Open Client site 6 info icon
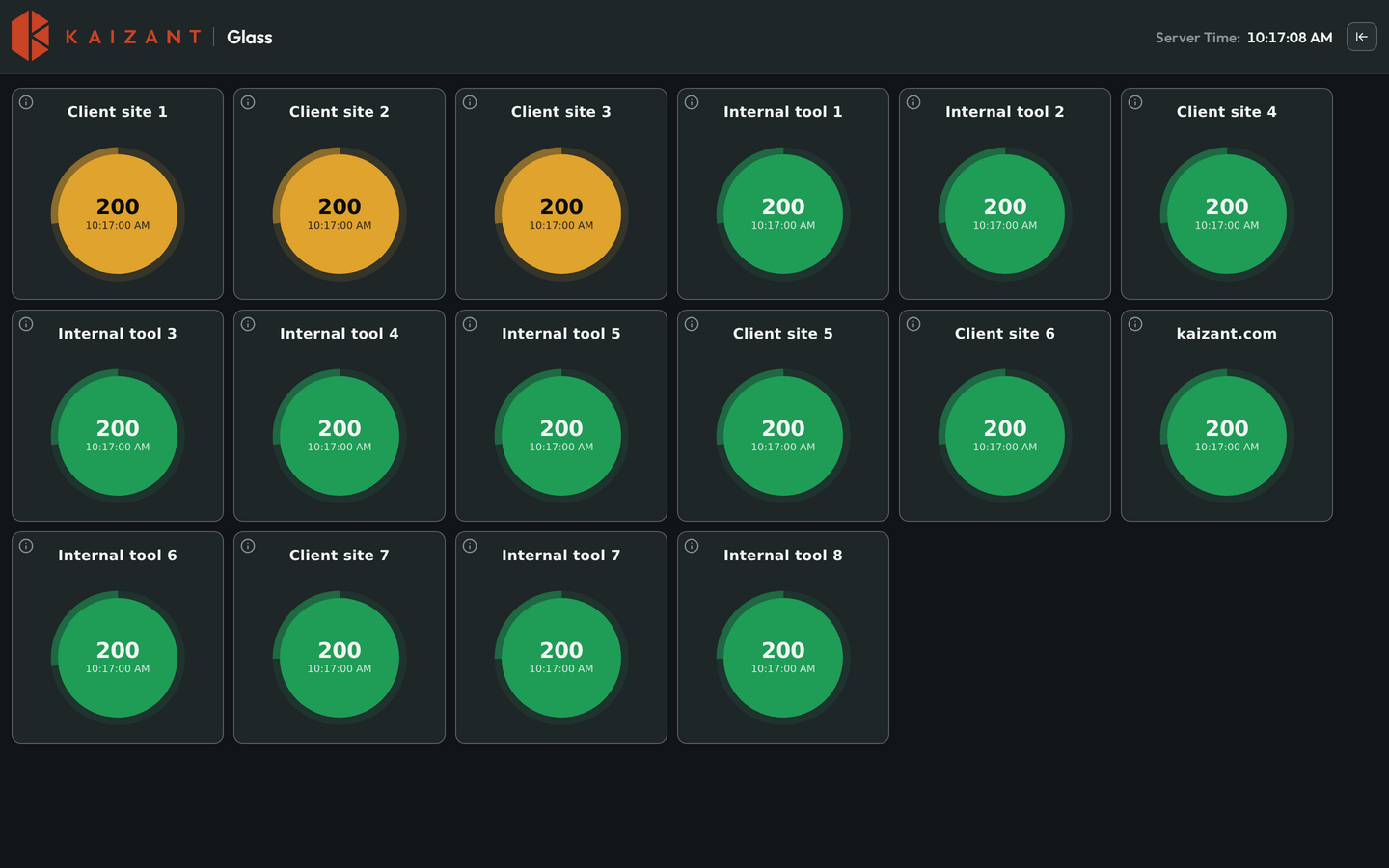 [x=913, y=324]
